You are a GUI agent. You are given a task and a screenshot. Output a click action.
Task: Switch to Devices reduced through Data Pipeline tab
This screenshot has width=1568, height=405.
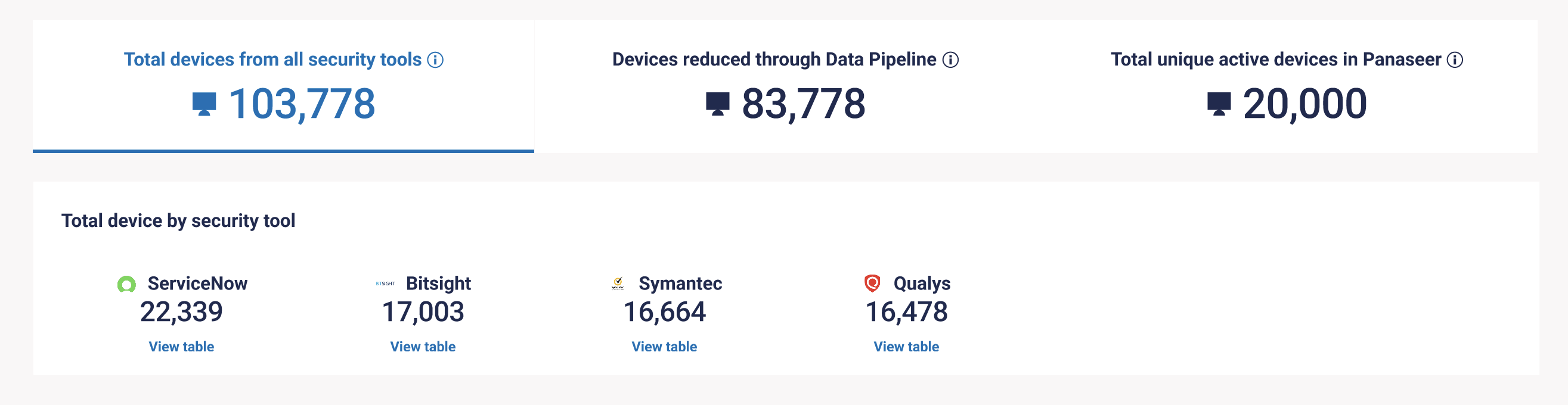point(785,86)
